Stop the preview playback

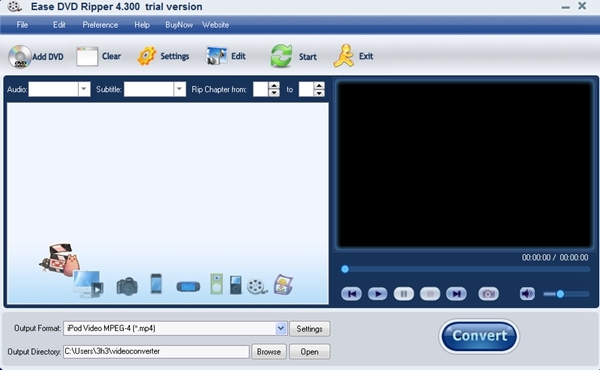click(430, 294)
